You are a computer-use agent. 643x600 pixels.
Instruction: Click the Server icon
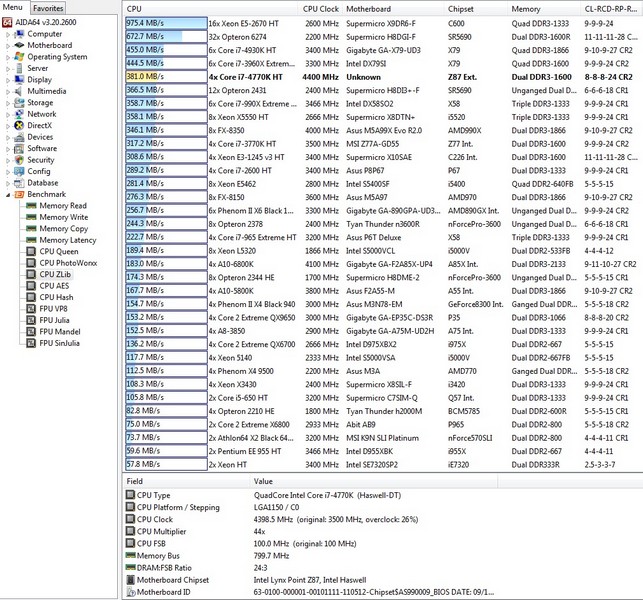tap(19, 68)
